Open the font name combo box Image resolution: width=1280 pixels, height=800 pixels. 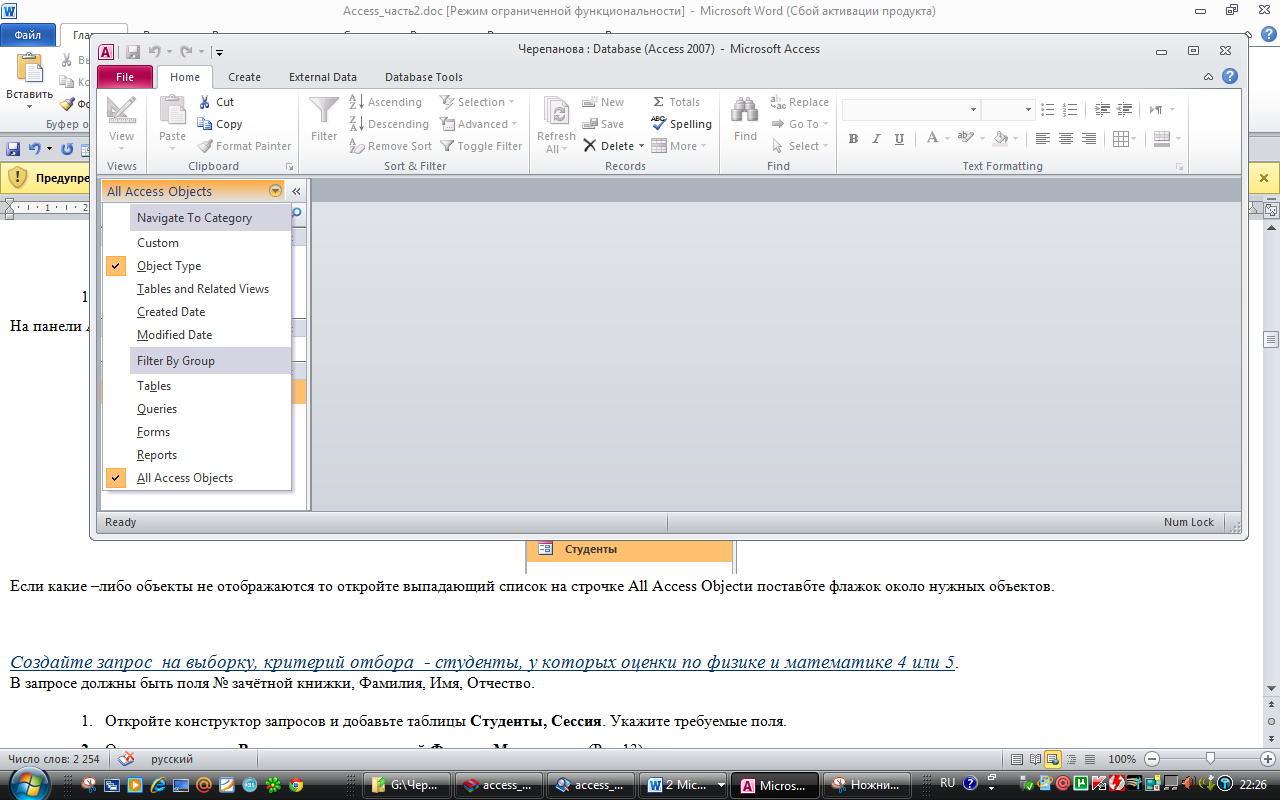tap(911, 110)
